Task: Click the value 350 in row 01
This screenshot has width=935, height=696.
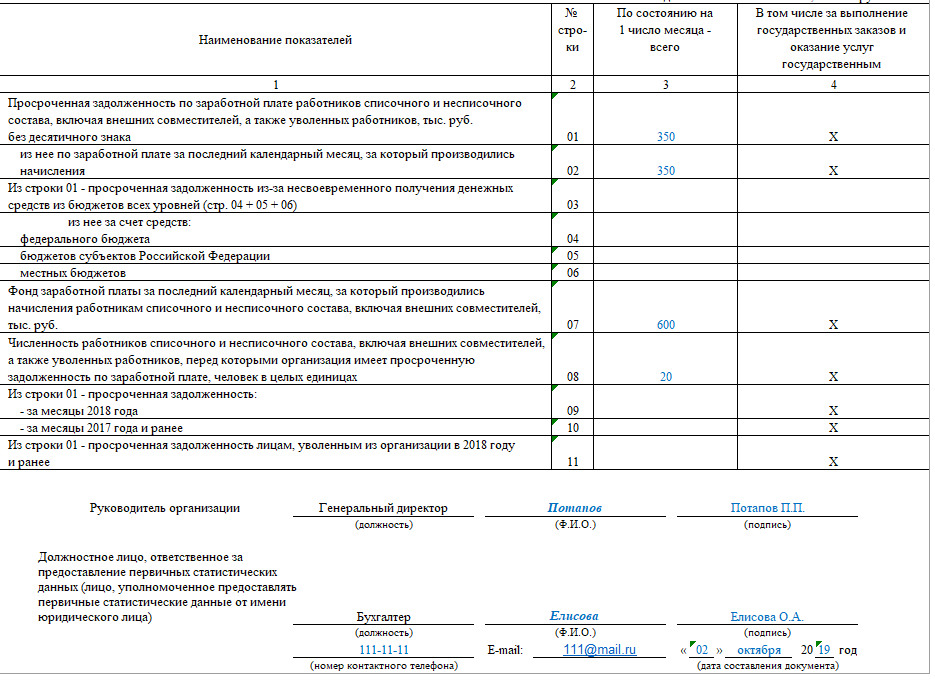Action: coord(665,136)
